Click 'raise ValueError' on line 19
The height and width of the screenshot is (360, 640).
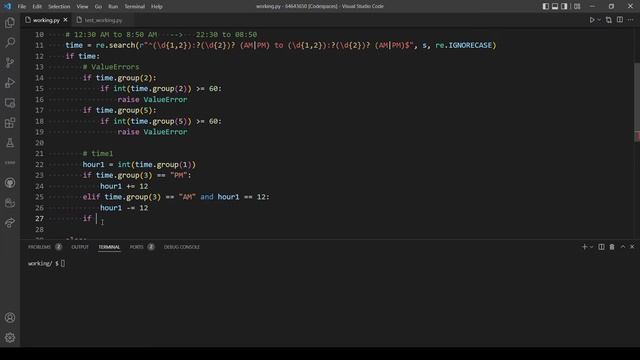tap(152, 132)
